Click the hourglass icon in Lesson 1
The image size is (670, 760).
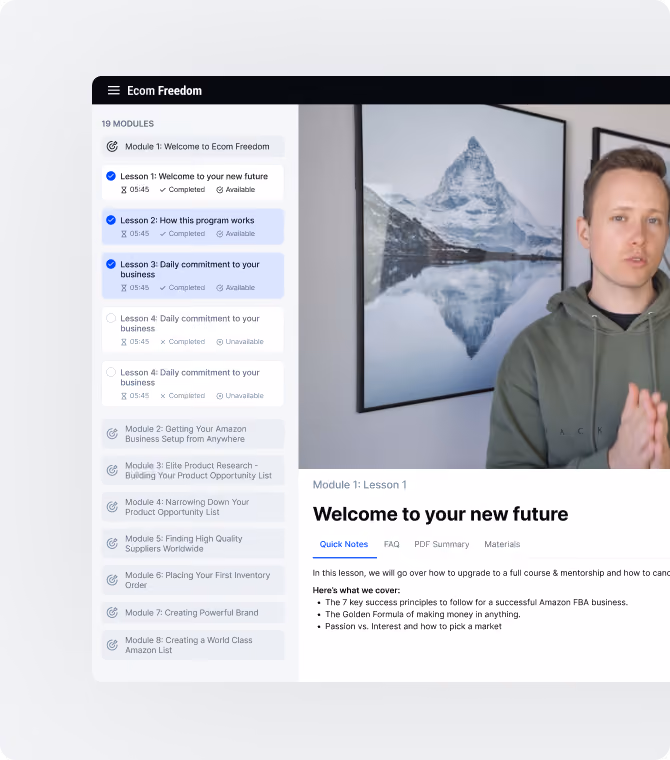tap(124, 190)
